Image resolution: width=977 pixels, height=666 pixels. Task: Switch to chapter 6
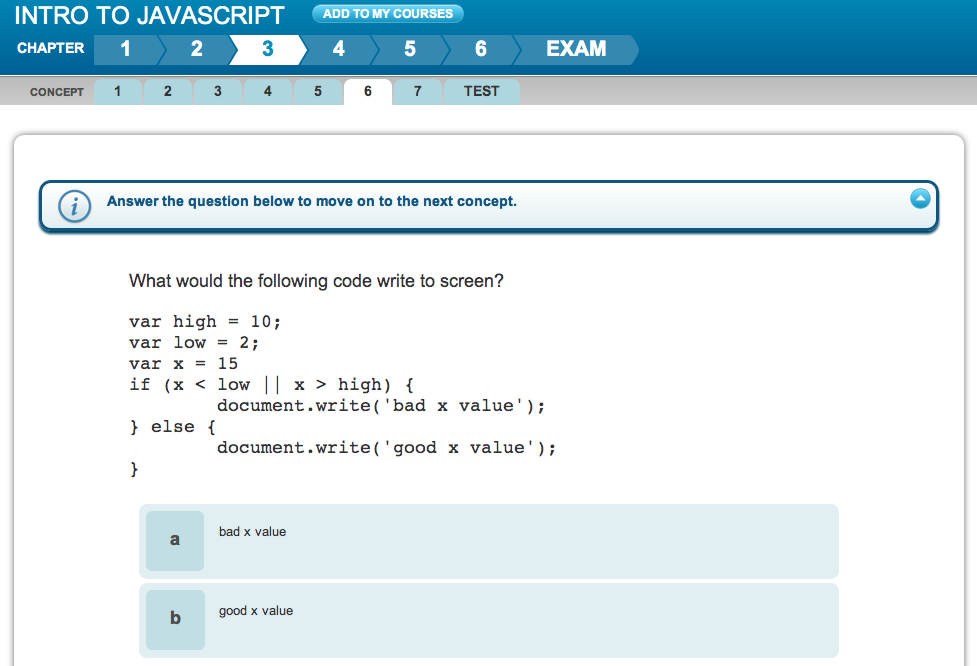pos(481,49)
